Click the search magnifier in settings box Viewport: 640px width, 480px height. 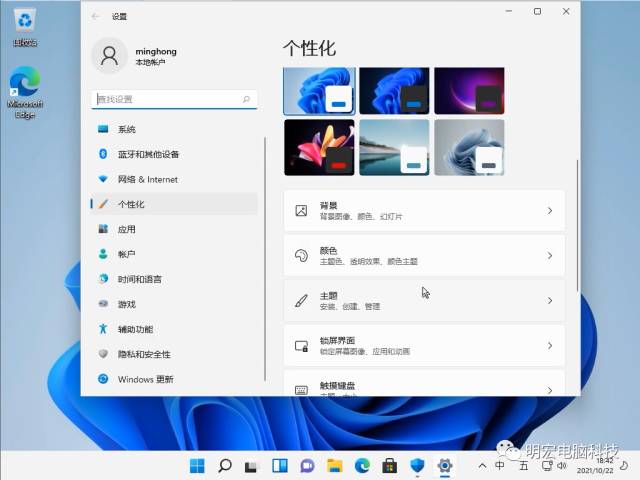tap(246, 99)
